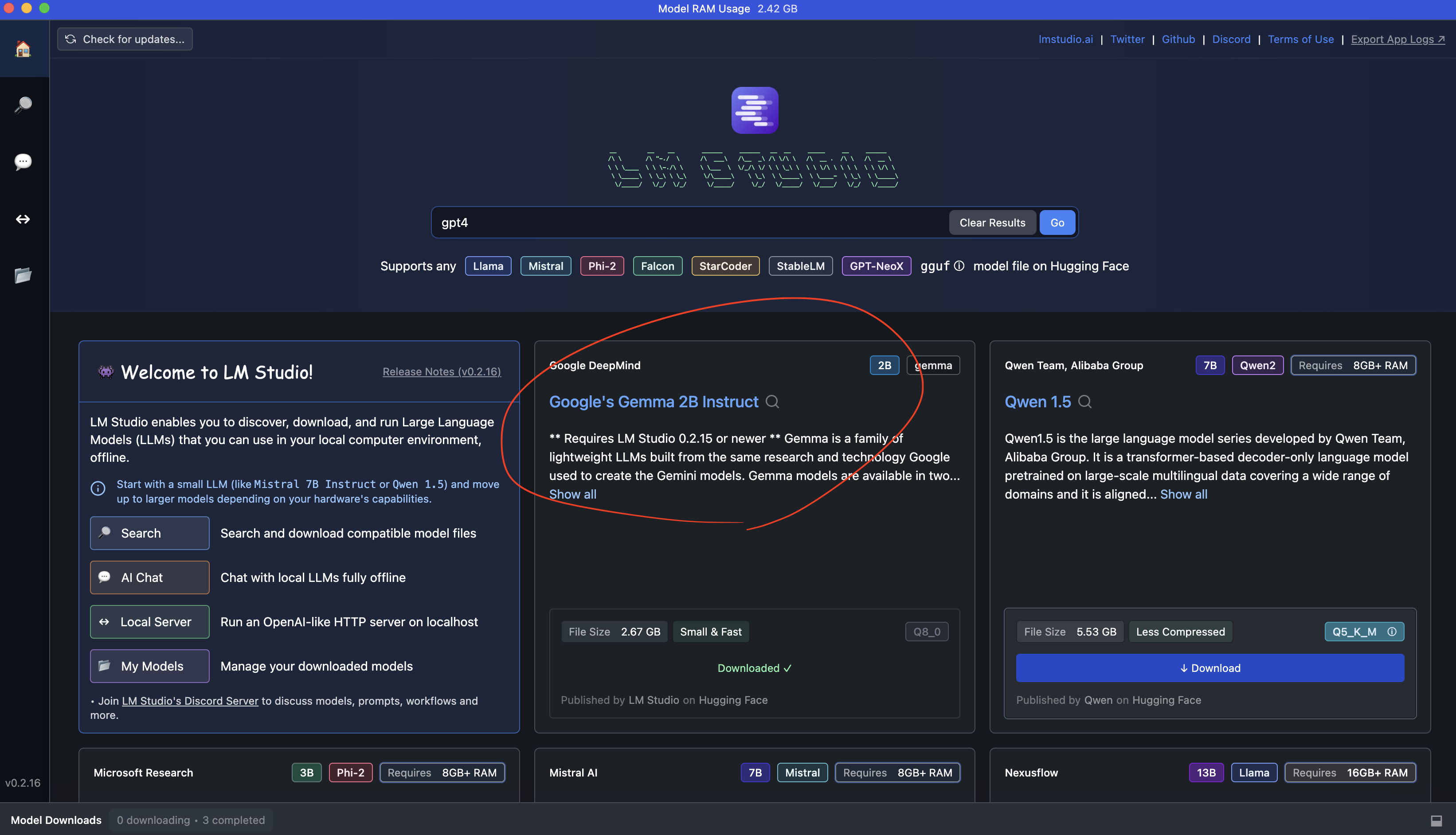The height and width of the screenshot is (835, 1456).
Task: Click the gemma tag on Google DeepMind card
Action: coord(933,365)
